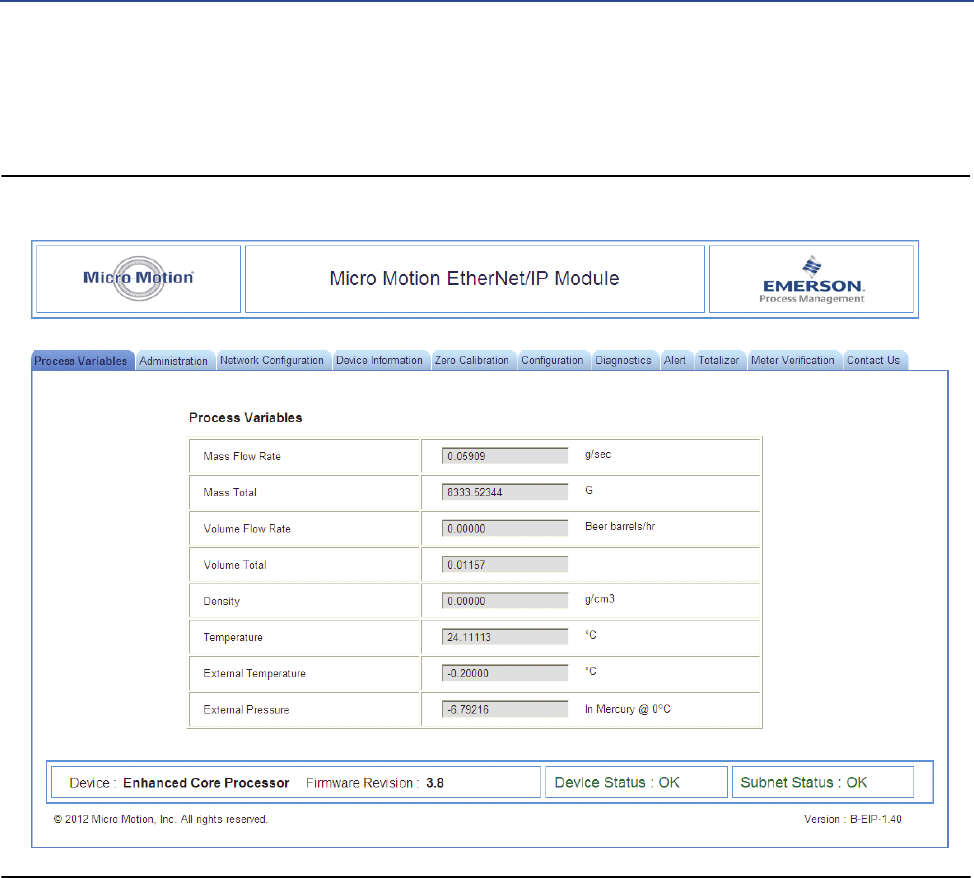974x878 pixels.
Task: Click the In Mercury @ 0°C unit text
Action: point(627,709)
